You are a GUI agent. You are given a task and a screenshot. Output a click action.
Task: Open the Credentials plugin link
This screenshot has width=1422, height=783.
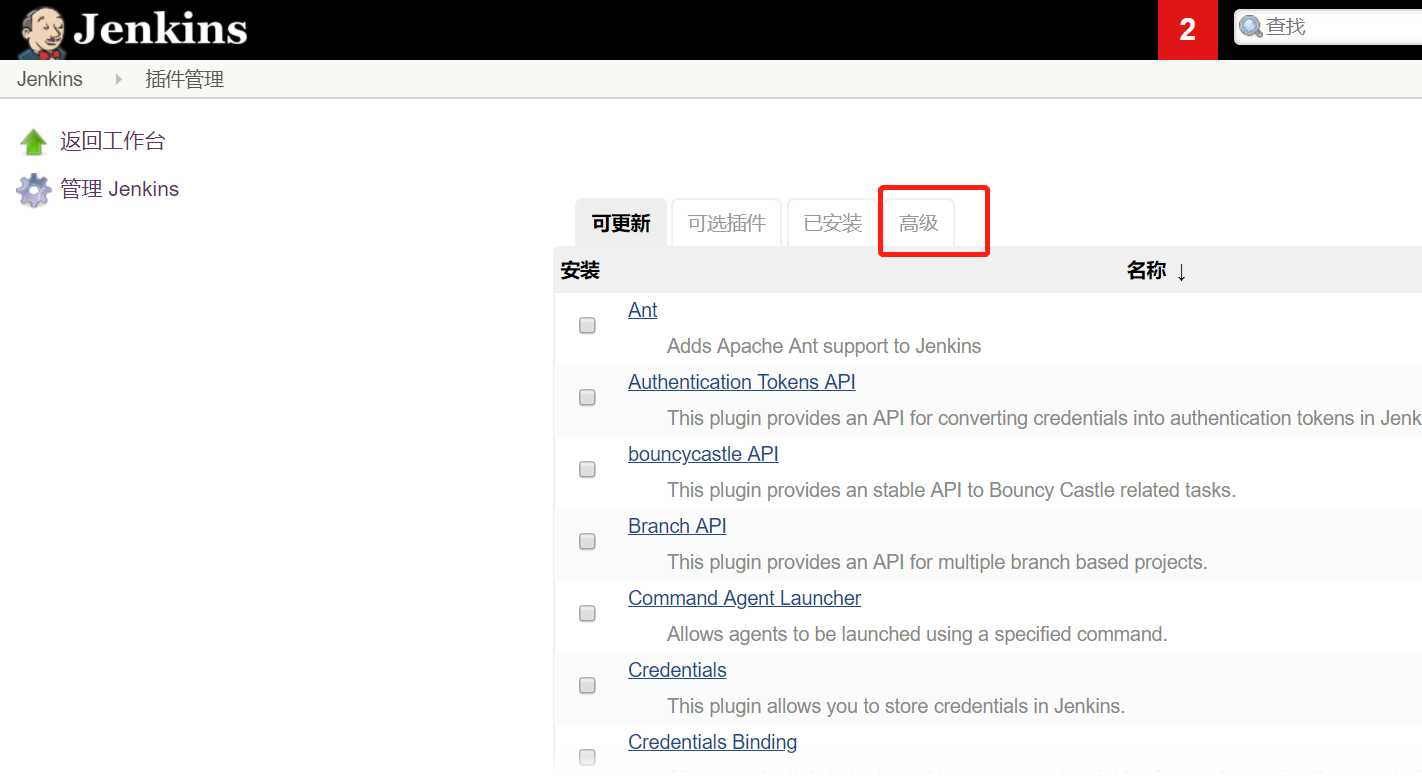[677, 670]
